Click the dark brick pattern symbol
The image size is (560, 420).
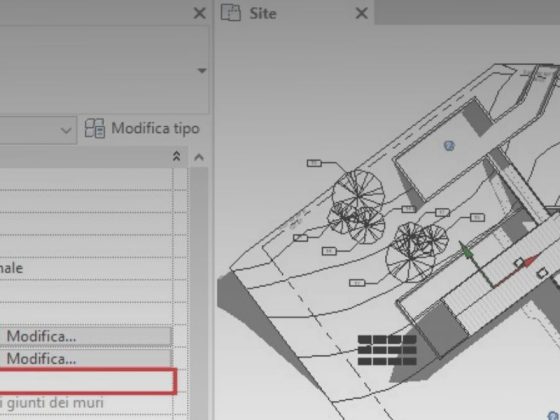pyautogui.click(x=387, y=350)
